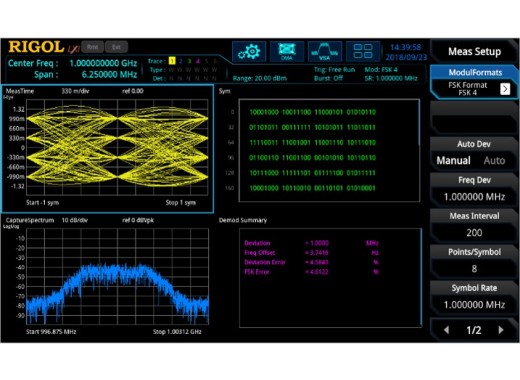Click symbol row starting 10111000 11111101
The image size is (520, 380).
(x=313, y=173)
